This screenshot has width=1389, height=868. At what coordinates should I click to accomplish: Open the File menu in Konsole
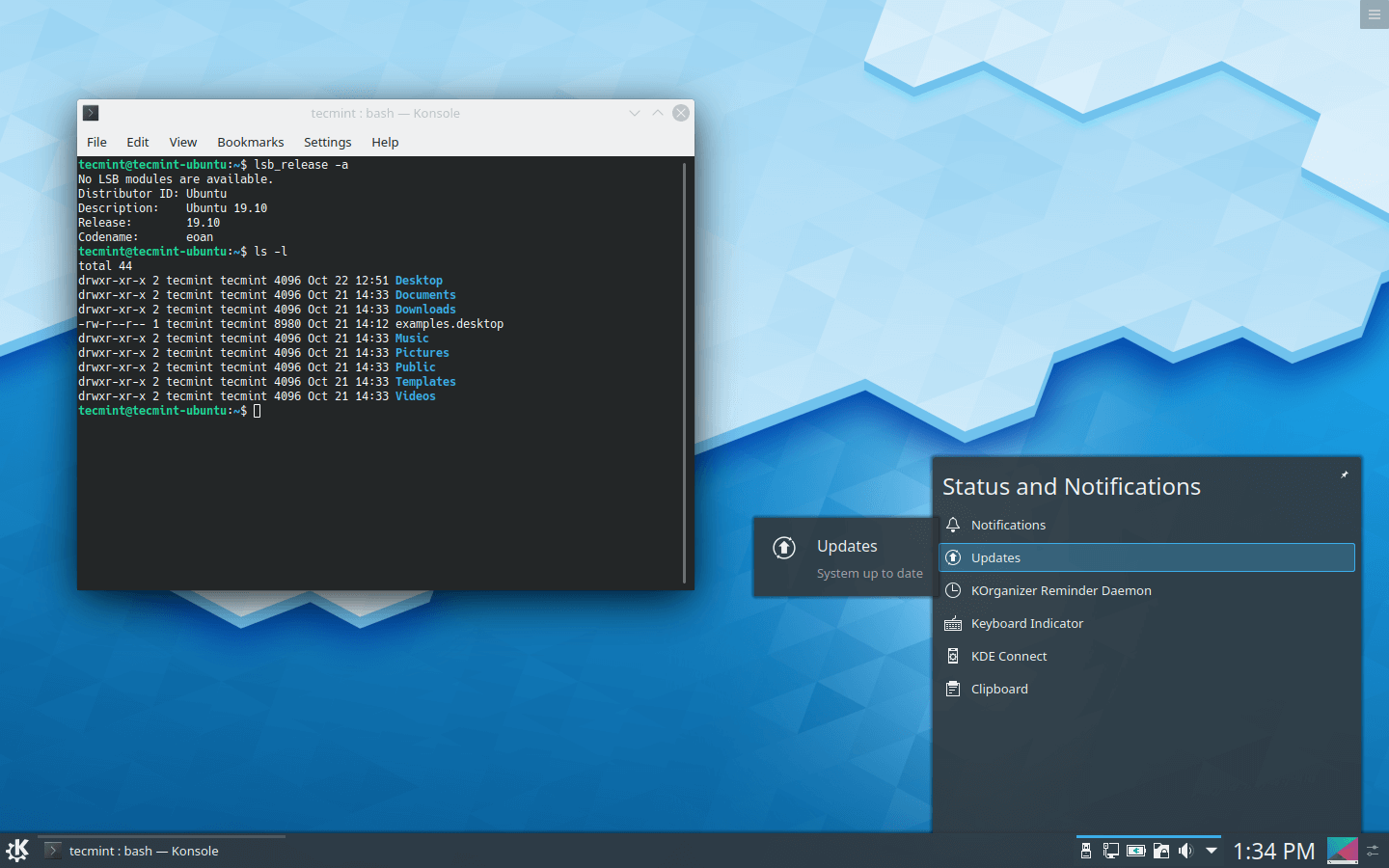click(x=96, y=142)
